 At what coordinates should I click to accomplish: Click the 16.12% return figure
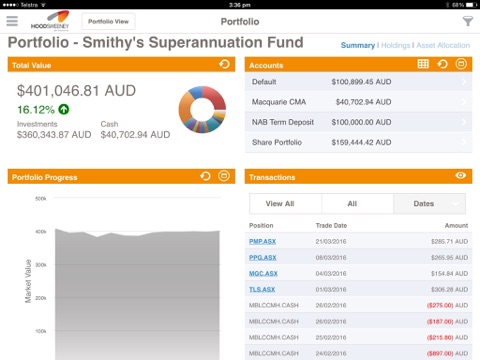pyautogui.click(x=36, y=110)
